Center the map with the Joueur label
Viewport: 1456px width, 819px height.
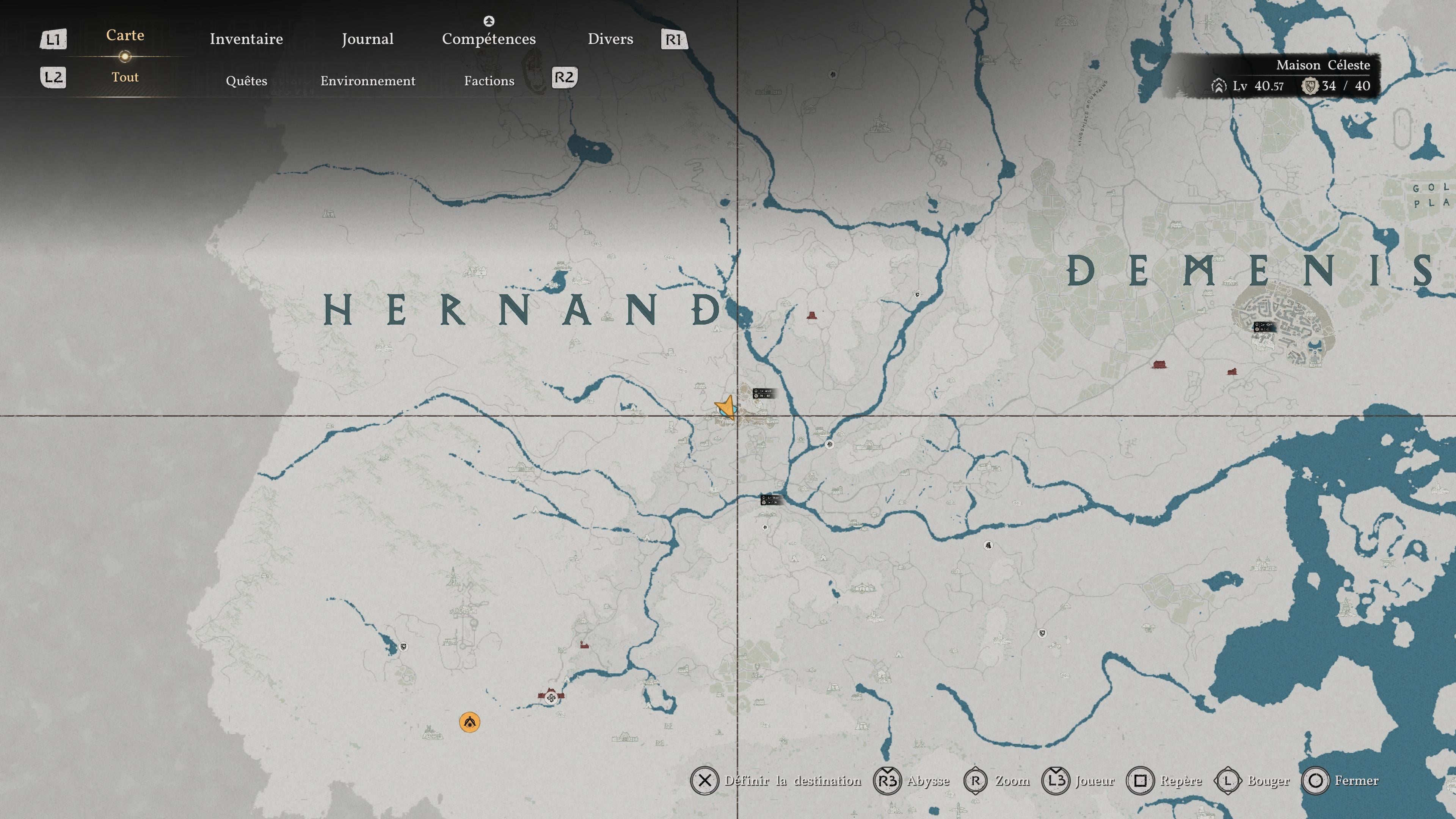(x=1095, y=781)
